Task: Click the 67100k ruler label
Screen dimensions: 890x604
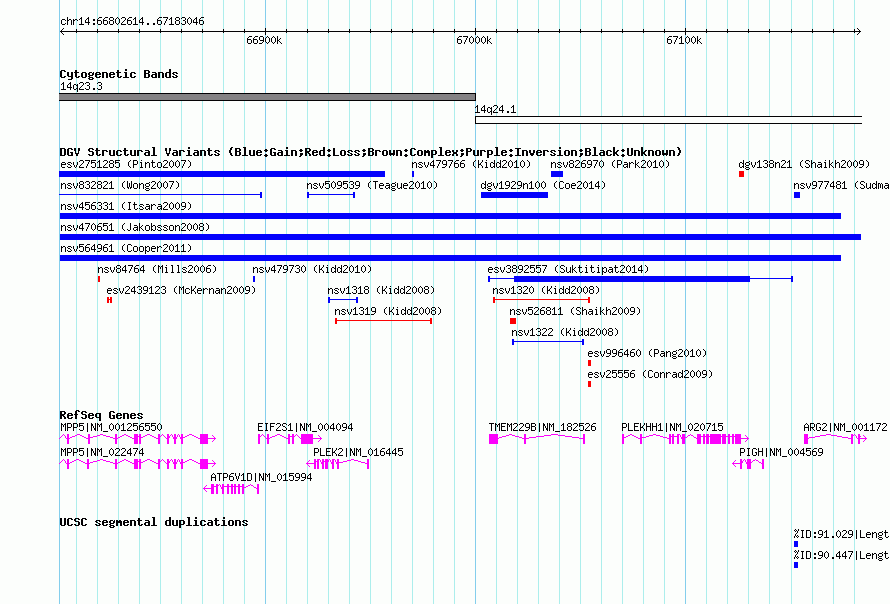Action: pos(684,40)
